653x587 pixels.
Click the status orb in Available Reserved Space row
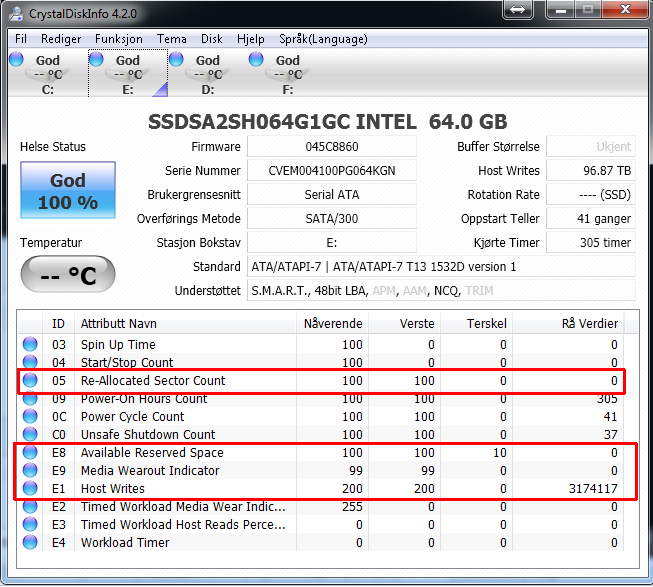pos(30,452)
